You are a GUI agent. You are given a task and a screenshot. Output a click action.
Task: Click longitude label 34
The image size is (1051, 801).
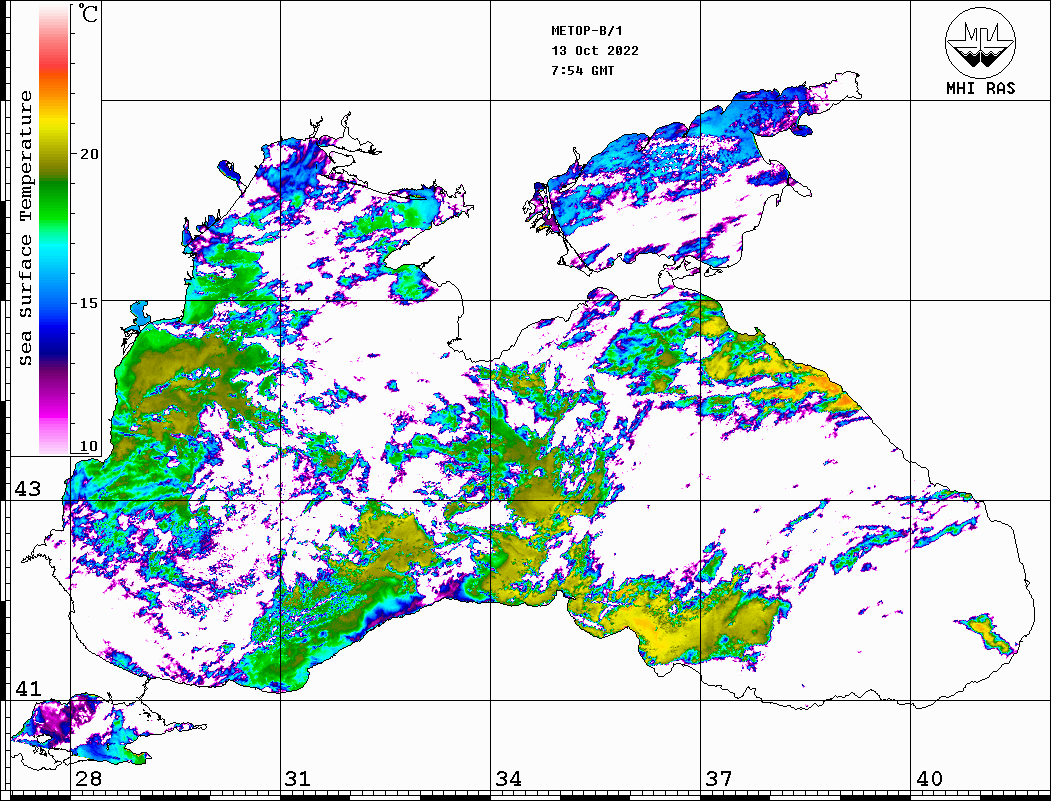click(509, 778)
